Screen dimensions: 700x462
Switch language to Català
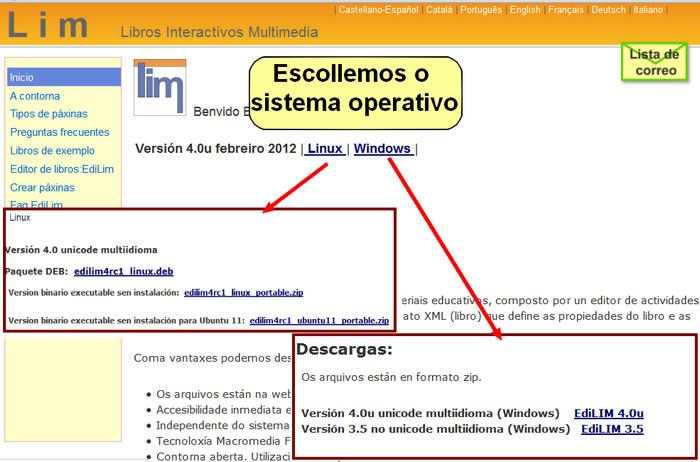coord(438,10)
